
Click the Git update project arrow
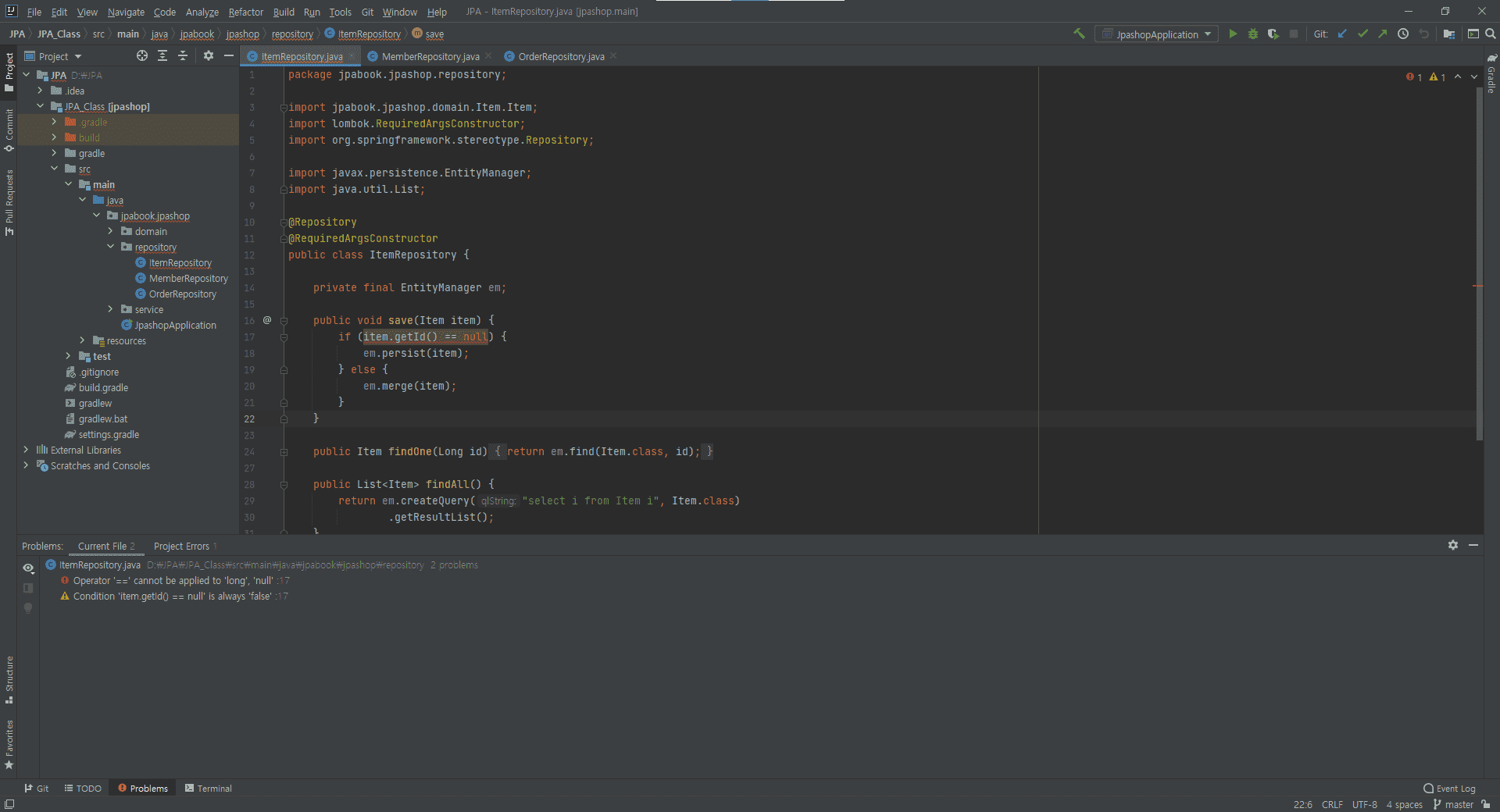tap(1342, 34)
